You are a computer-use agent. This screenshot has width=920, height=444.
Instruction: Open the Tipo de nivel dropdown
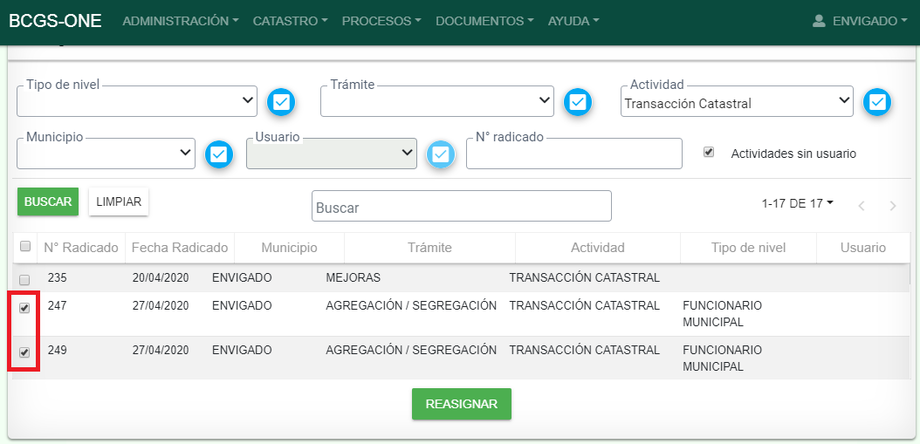click(137, 100)
